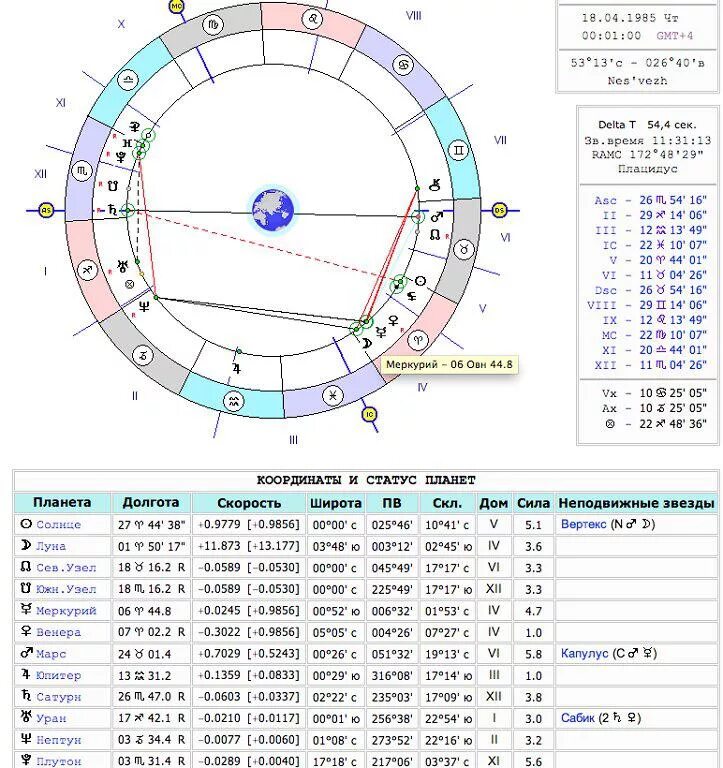The image size is (723, 768).
Task: Open the Солнце planet link
Action: [x=58, y=525]
